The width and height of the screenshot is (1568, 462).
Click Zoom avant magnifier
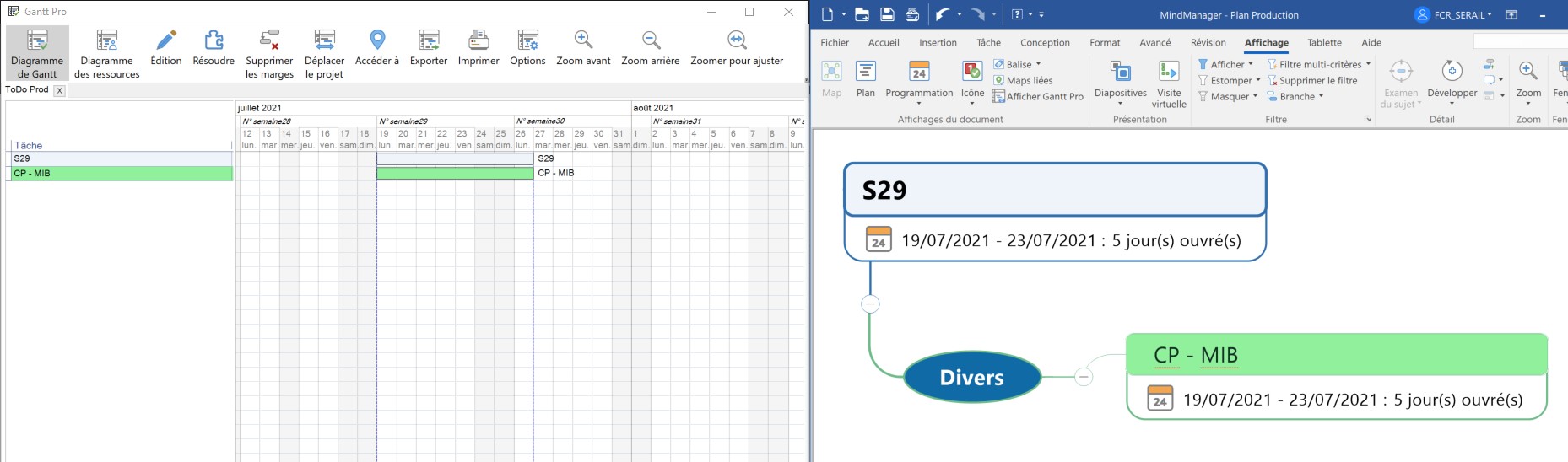(x=583, y=40)
